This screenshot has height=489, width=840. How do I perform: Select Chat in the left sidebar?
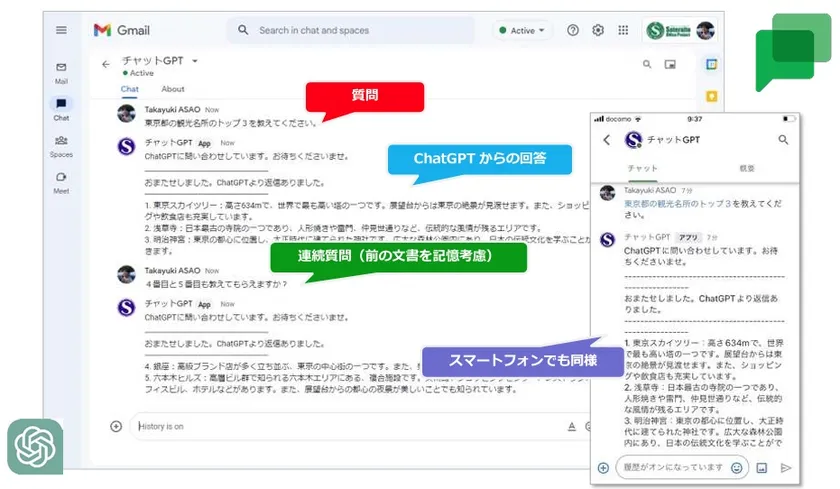[x=61, y=109]
